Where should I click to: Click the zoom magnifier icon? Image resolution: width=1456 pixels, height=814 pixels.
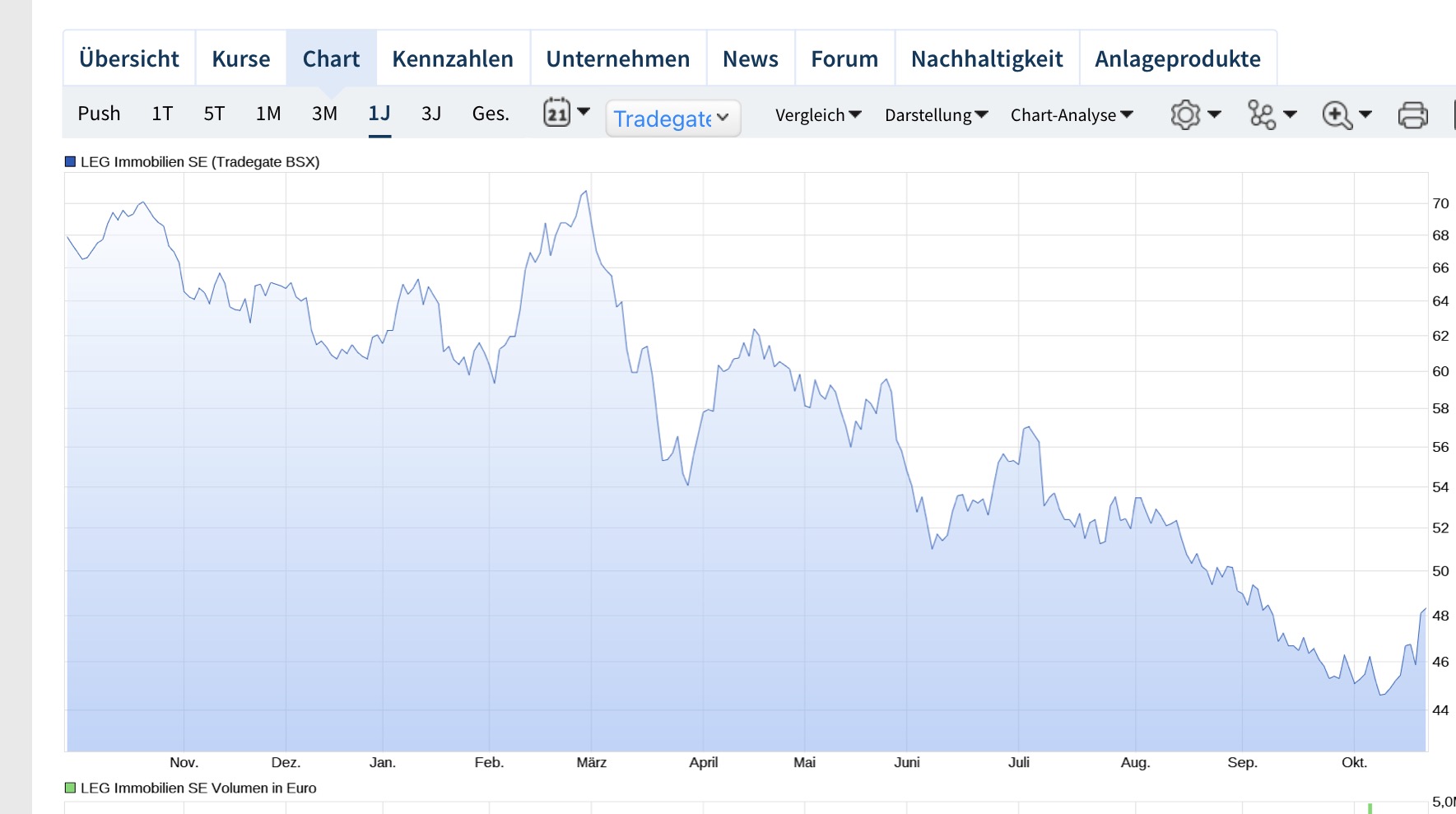point(1337,115)
